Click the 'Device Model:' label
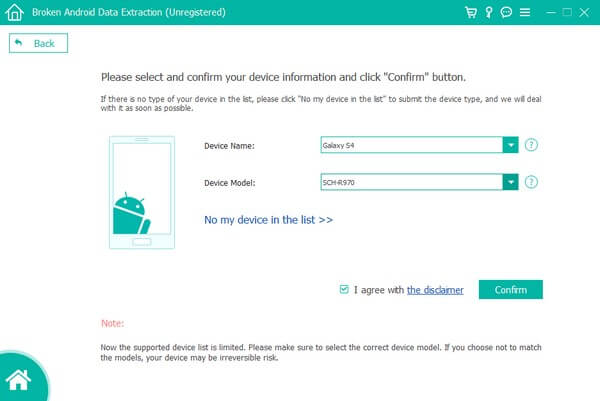Screen dimensions: 600x401 tap(230, 183)
